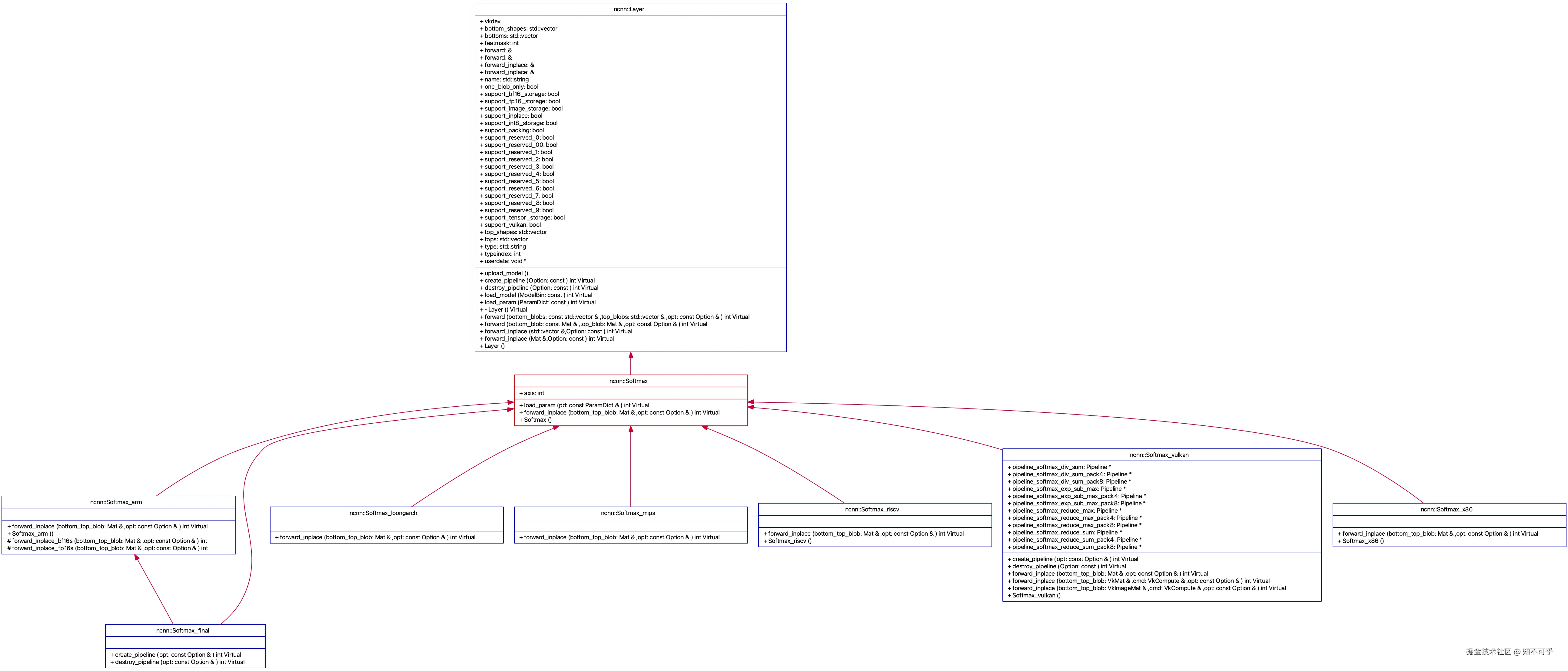Select 'support_image_storage: bool' attribute
Viewport: 1568px width, 671px height.
(522, 109)
